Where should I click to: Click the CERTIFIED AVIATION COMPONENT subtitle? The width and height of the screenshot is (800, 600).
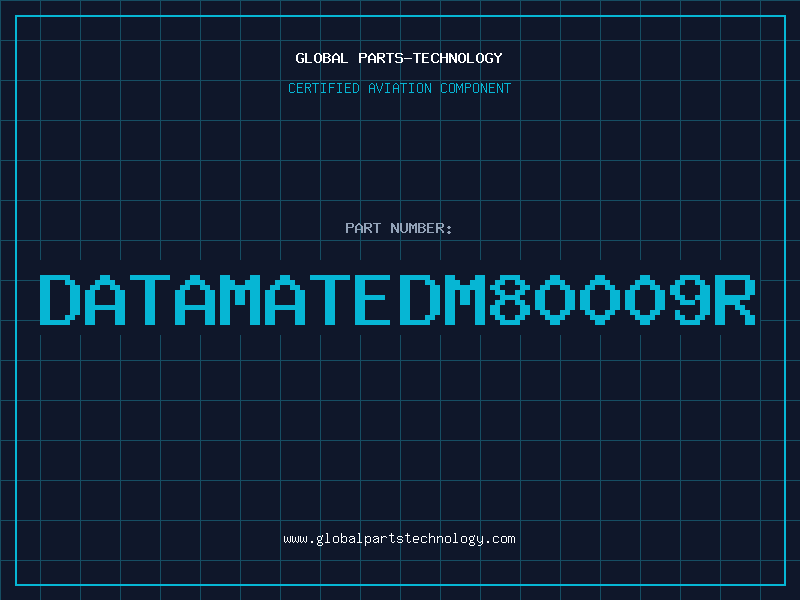coord(399,88)
